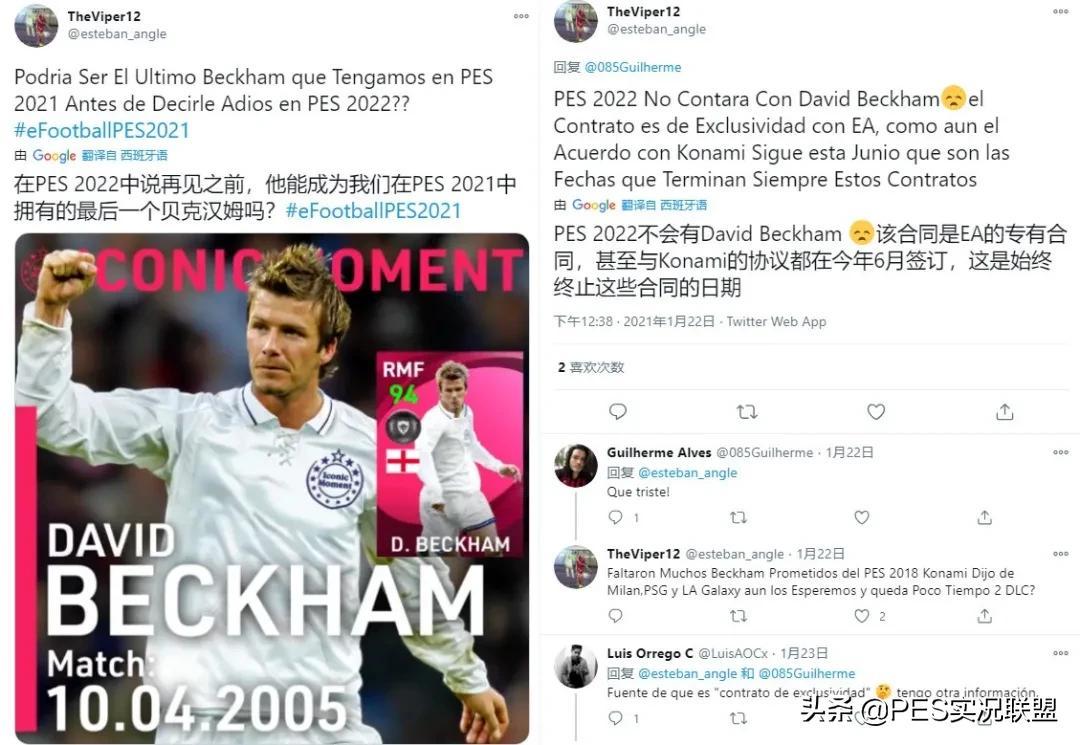Open Luis Orrego C's profile picture

coord(576,666)
